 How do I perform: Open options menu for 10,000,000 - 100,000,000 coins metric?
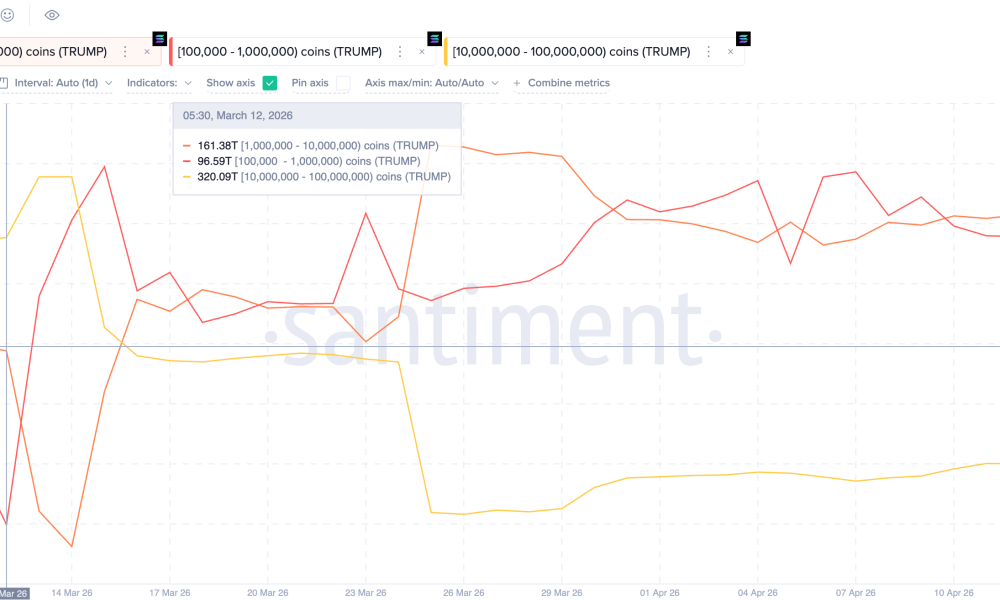[712, 52]
